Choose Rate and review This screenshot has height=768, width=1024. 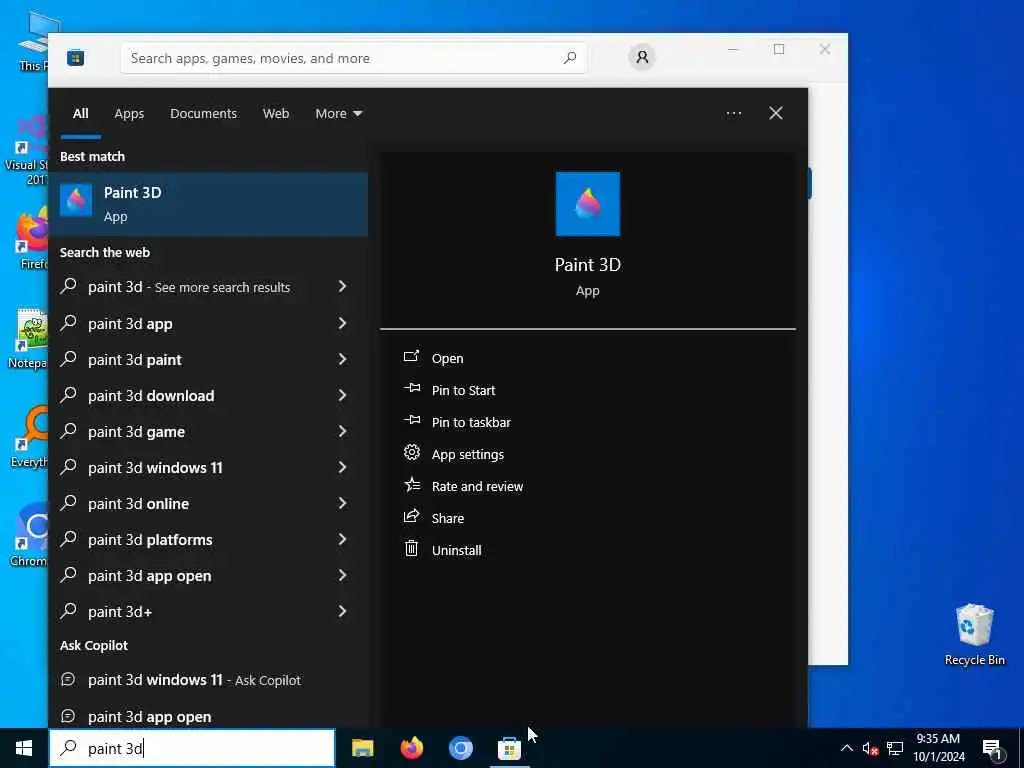[x=477, y=486]
